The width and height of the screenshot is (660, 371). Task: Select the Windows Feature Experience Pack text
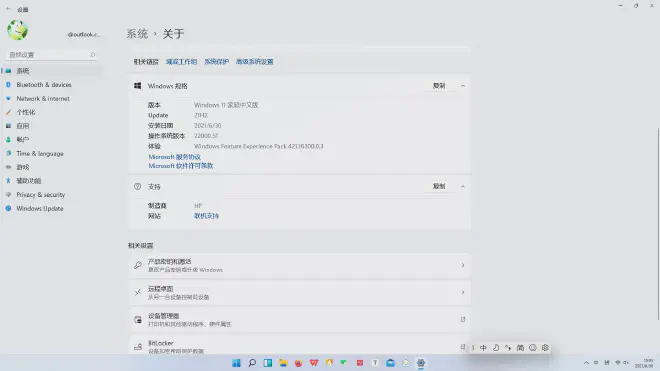coord(258,147)
